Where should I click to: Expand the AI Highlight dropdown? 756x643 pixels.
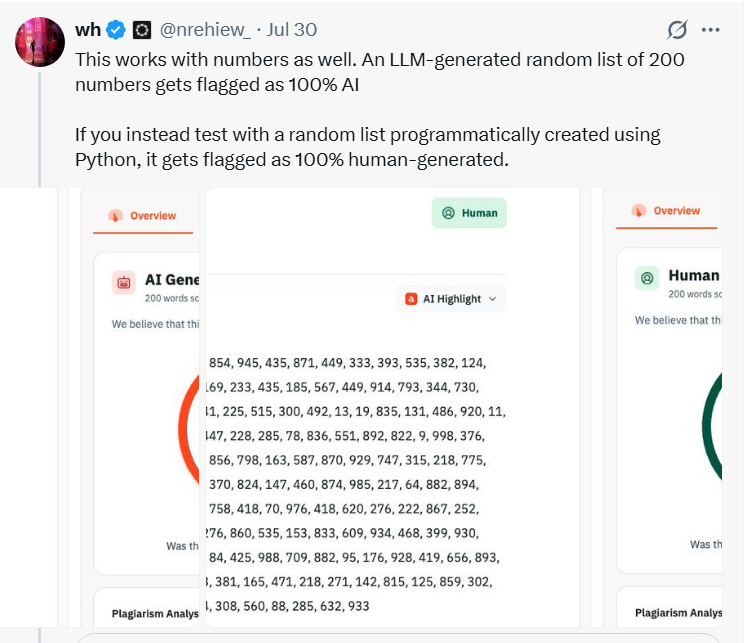(451, 299)
